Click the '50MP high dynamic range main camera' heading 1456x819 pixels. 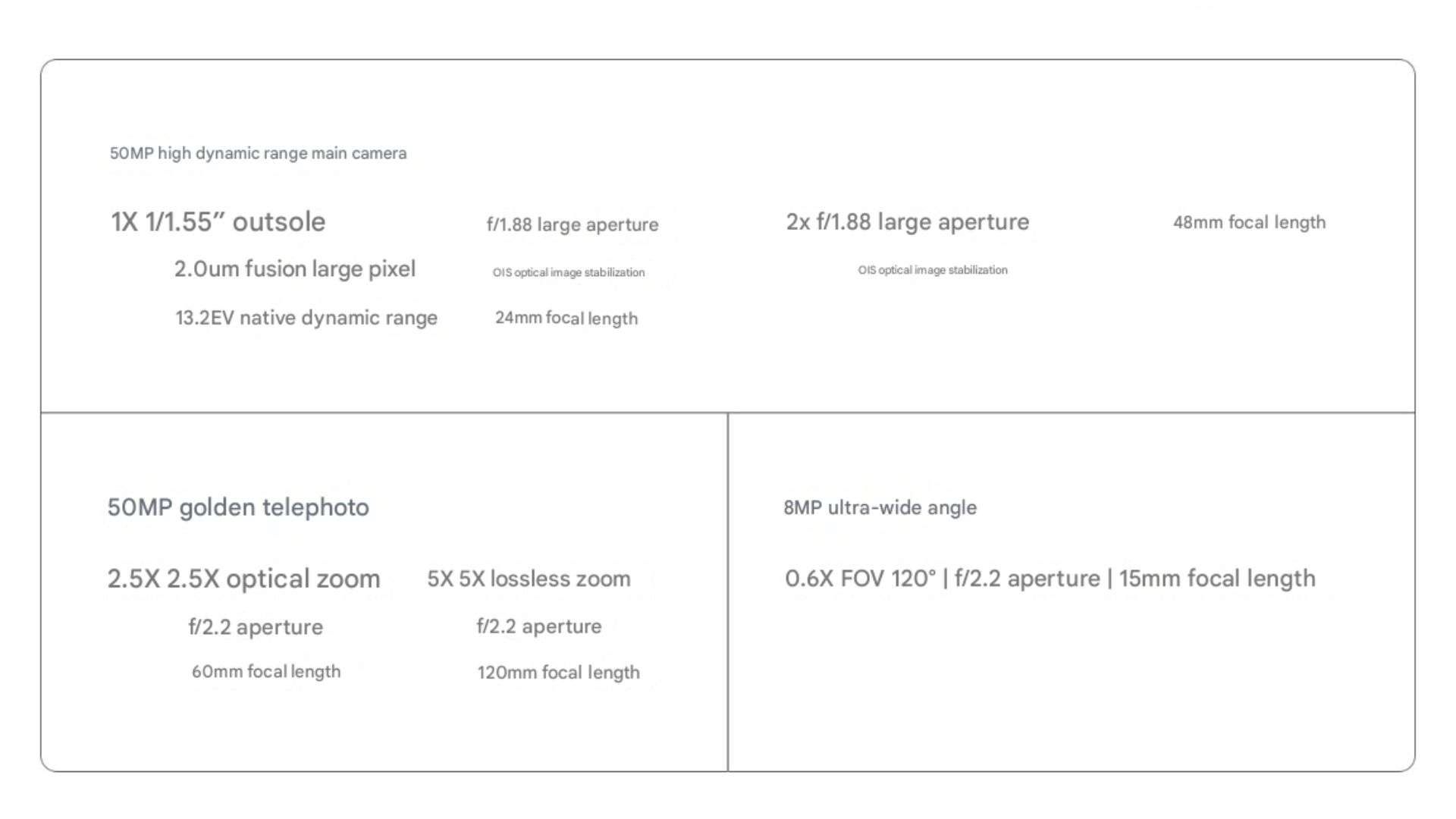click(x=258, y=153)
